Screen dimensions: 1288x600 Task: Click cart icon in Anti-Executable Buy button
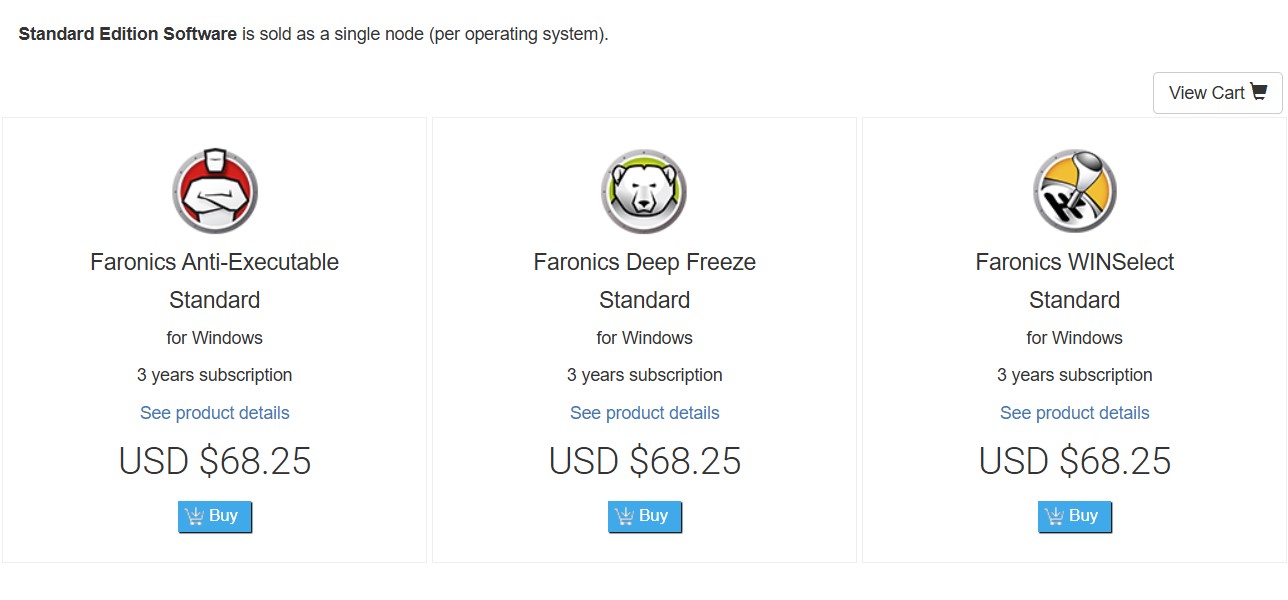[194, 516]
